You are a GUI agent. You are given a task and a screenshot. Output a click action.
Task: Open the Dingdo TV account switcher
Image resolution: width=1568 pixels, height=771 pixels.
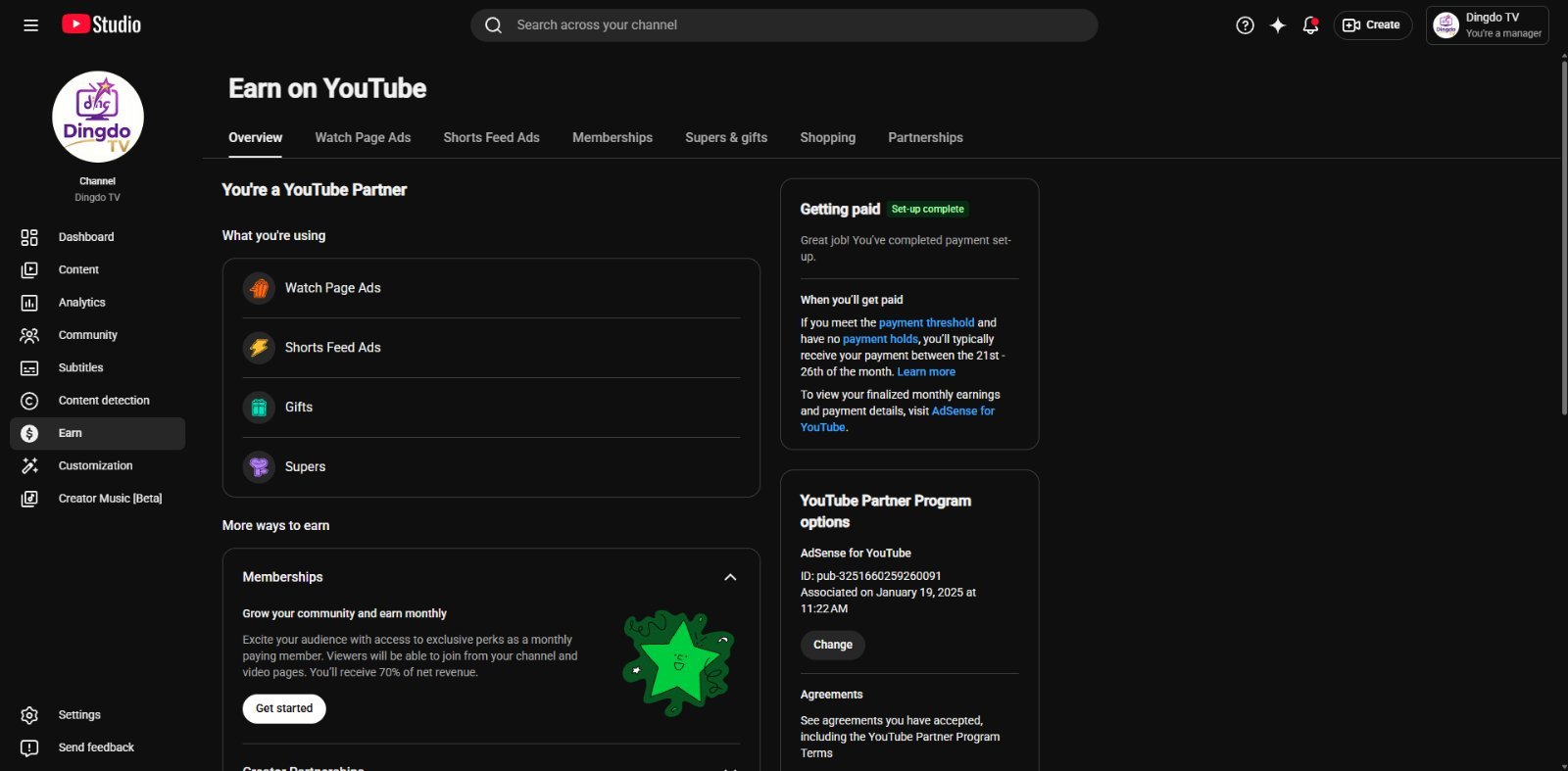(x=1488, y=25)
